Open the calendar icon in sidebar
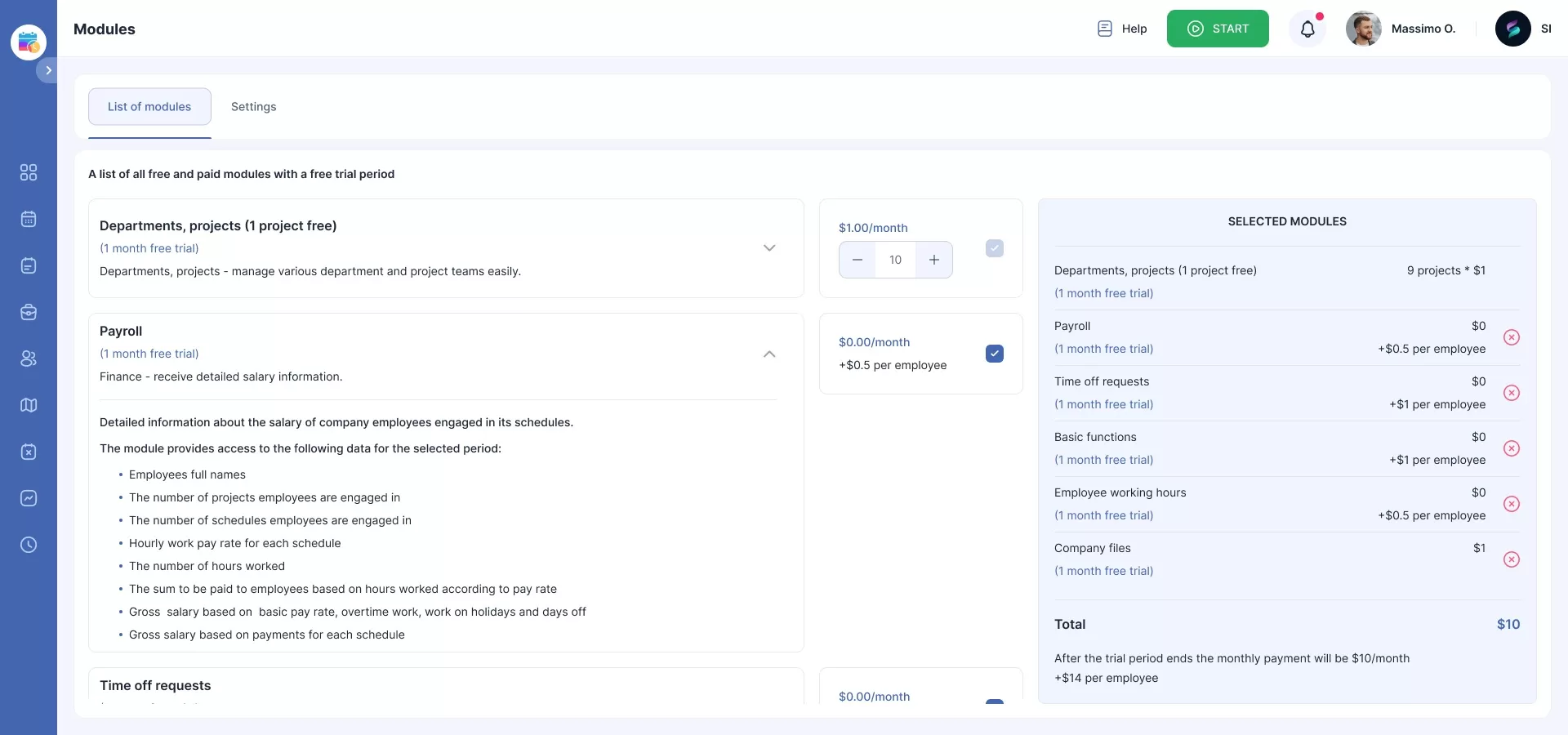The width and height of the screenshot is (1568, 735). click(29, 219)
